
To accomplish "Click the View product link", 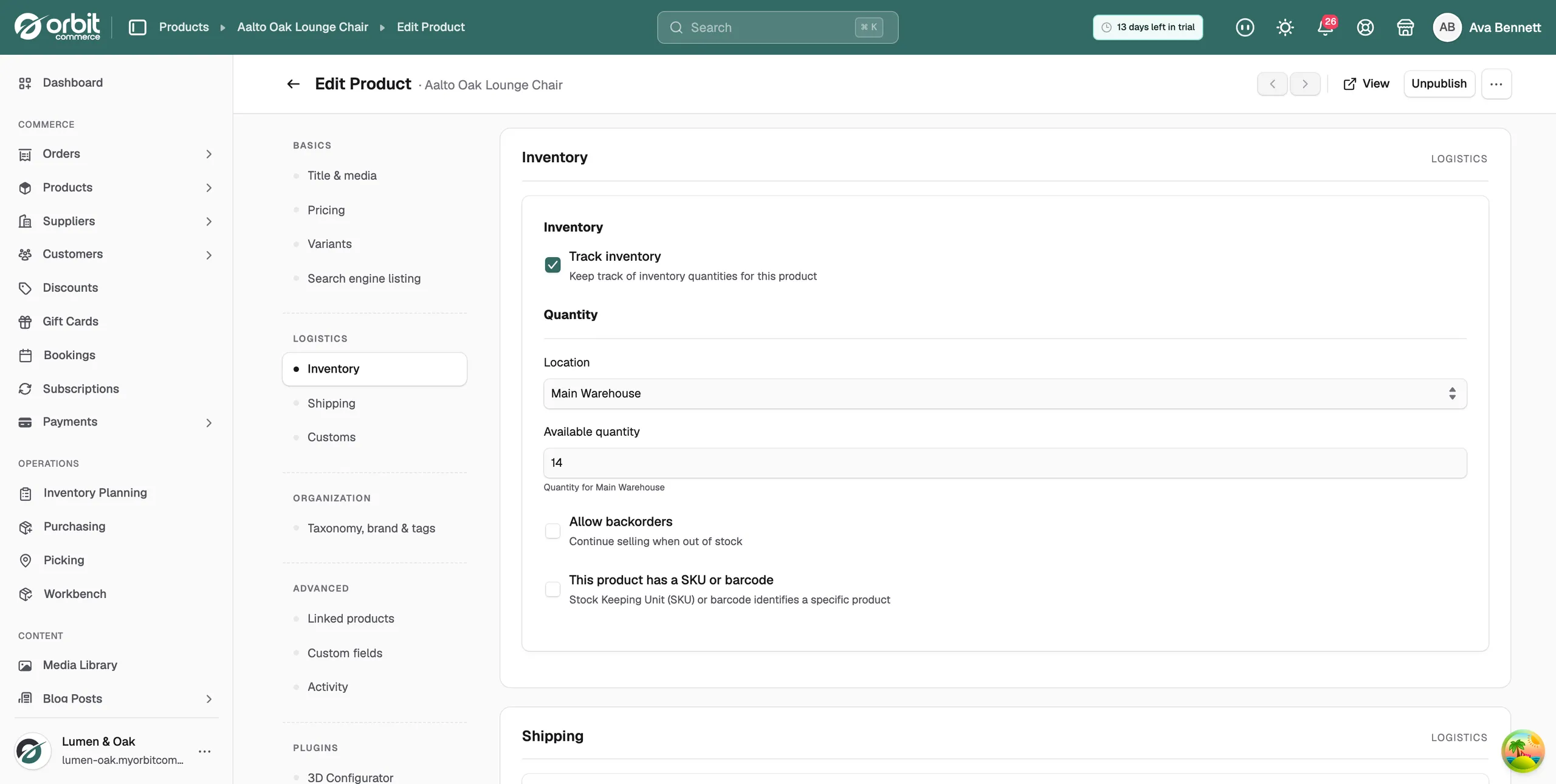I will tap(1366, 84).
